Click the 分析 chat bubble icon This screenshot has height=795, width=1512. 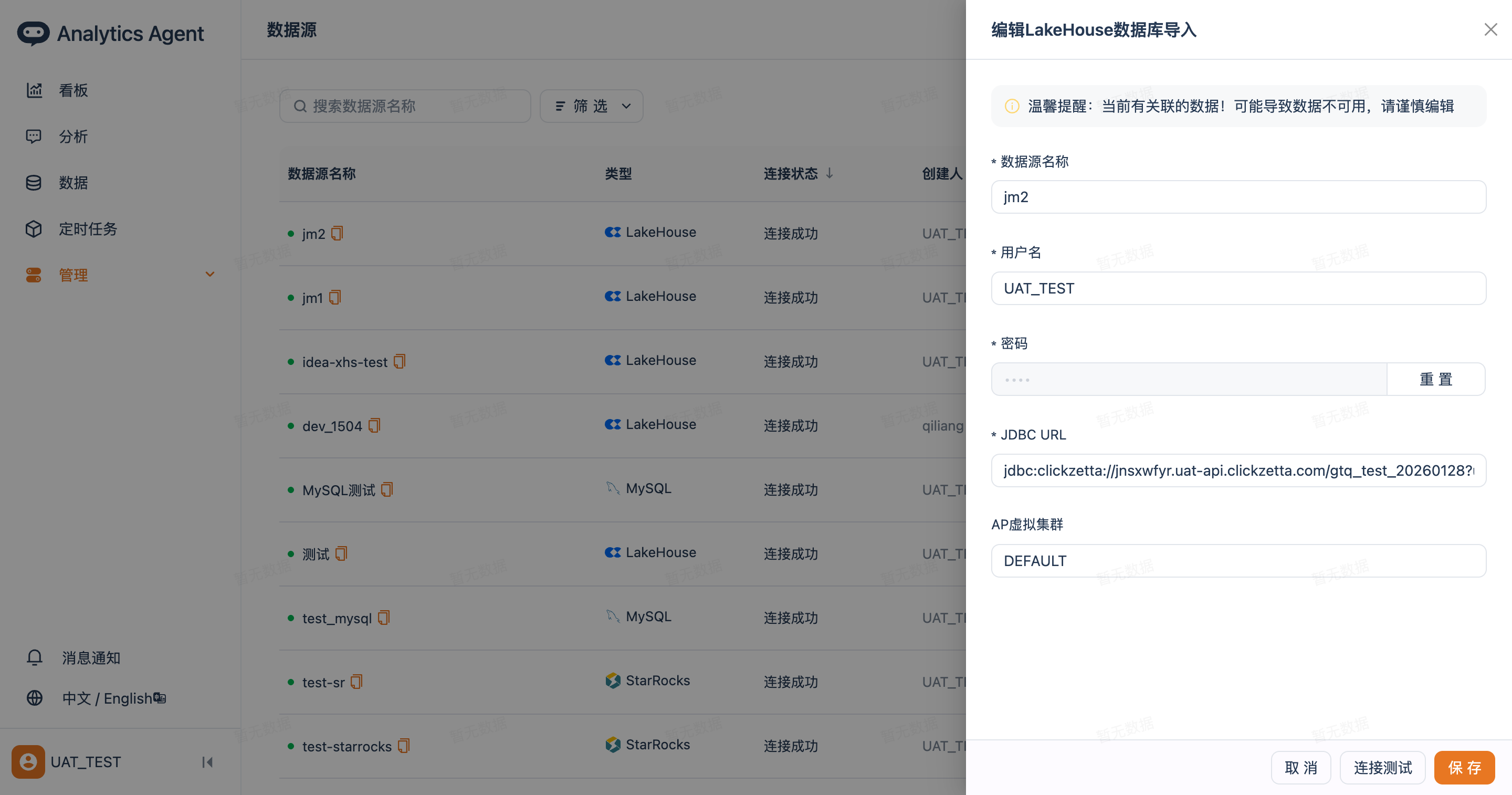pos(34,136)
